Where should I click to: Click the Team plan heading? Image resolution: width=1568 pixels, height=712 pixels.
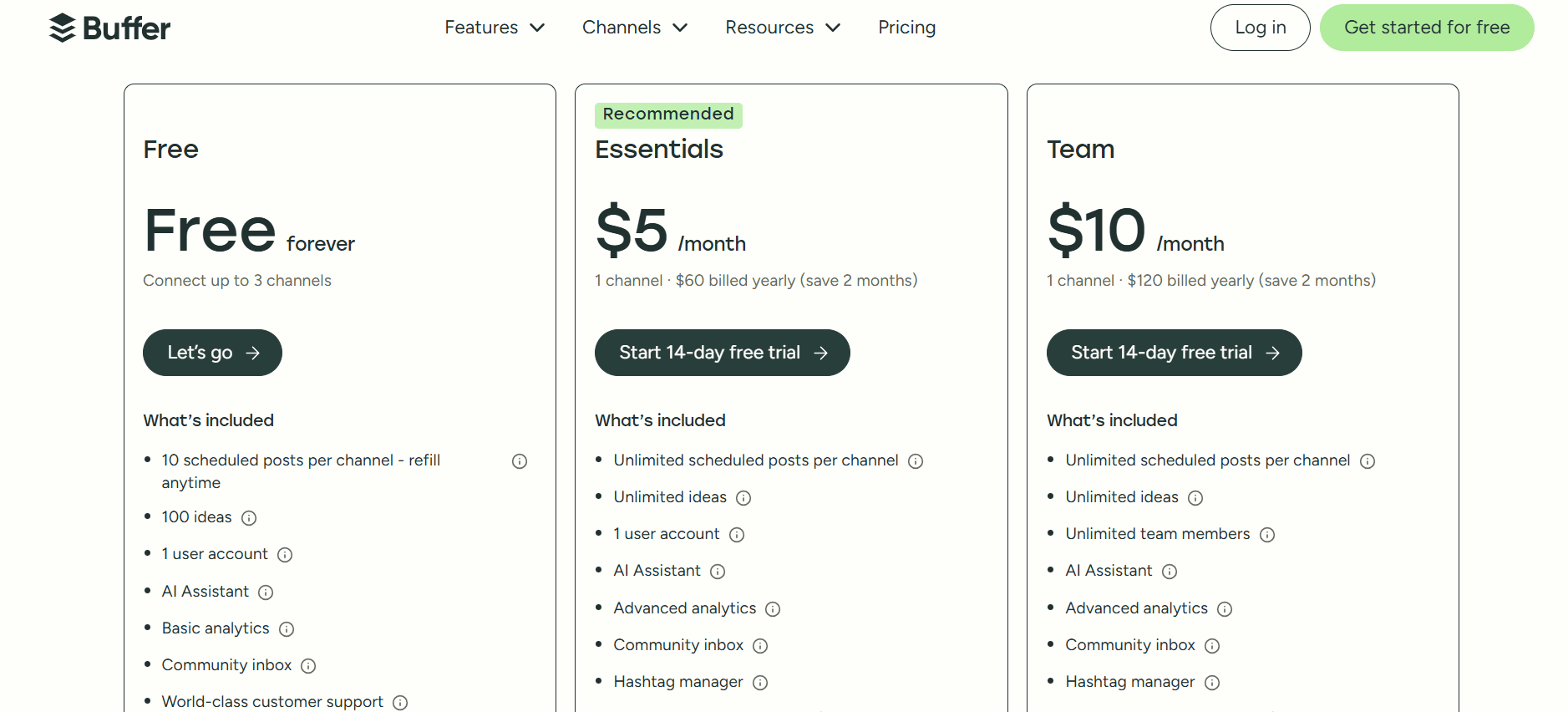click(x=1080, y=150)
